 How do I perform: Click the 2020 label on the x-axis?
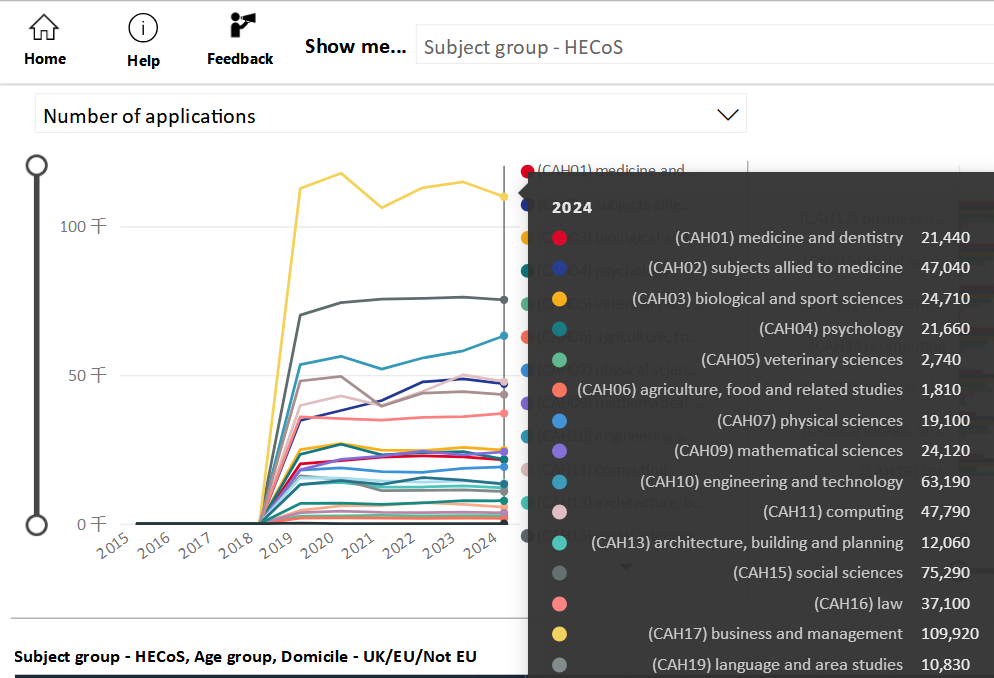316,546
